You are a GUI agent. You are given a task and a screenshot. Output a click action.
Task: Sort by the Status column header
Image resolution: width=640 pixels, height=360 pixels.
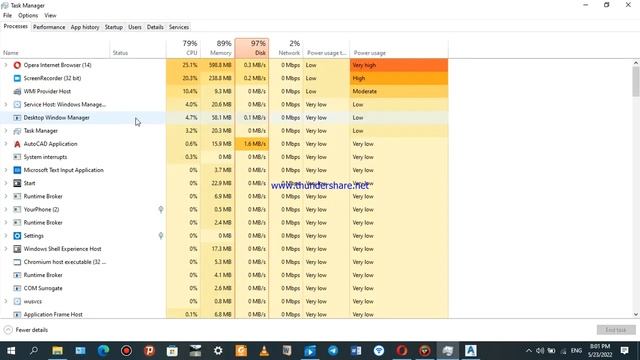138,53
